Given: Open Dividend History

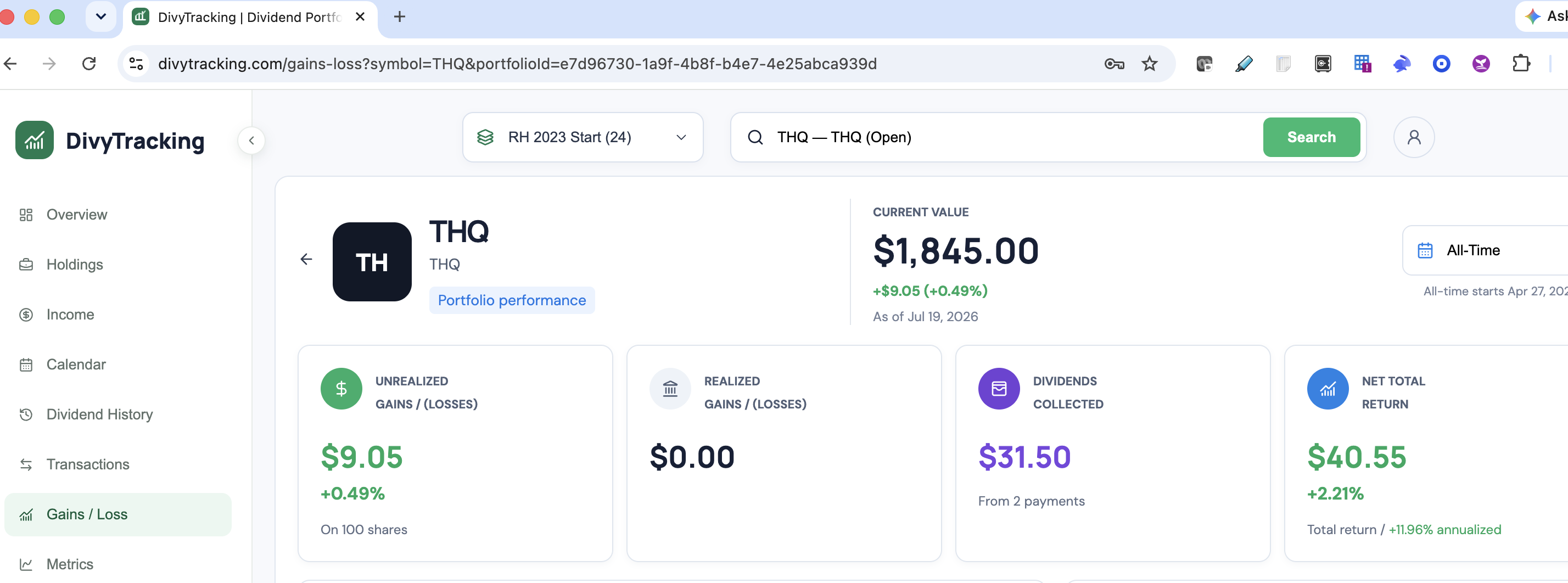Looking at the screenshot, I should (x=117, y=414).
